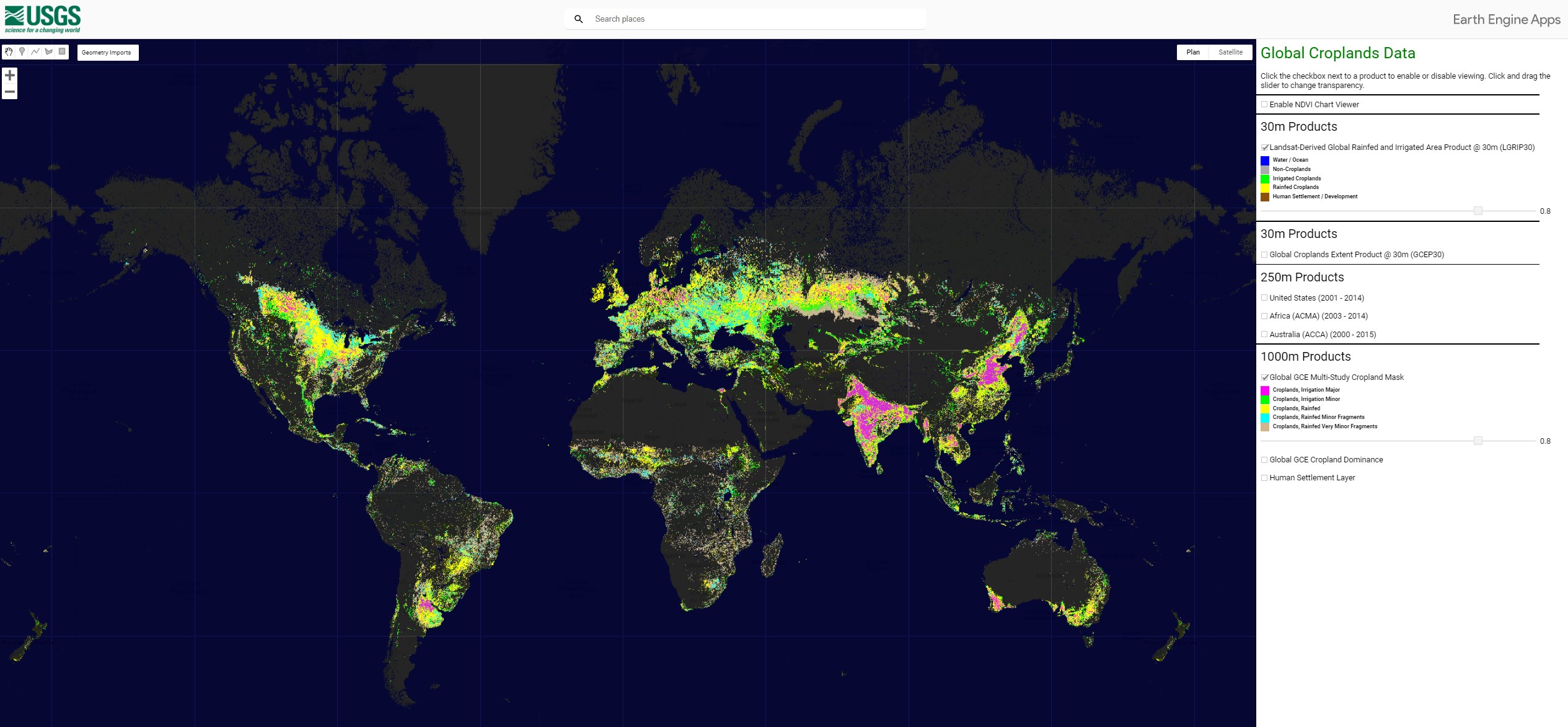Enable the NDVI Chart Viewer checkbox
This screenshot has height=727, width=1568.
(x=1264, y=105)
